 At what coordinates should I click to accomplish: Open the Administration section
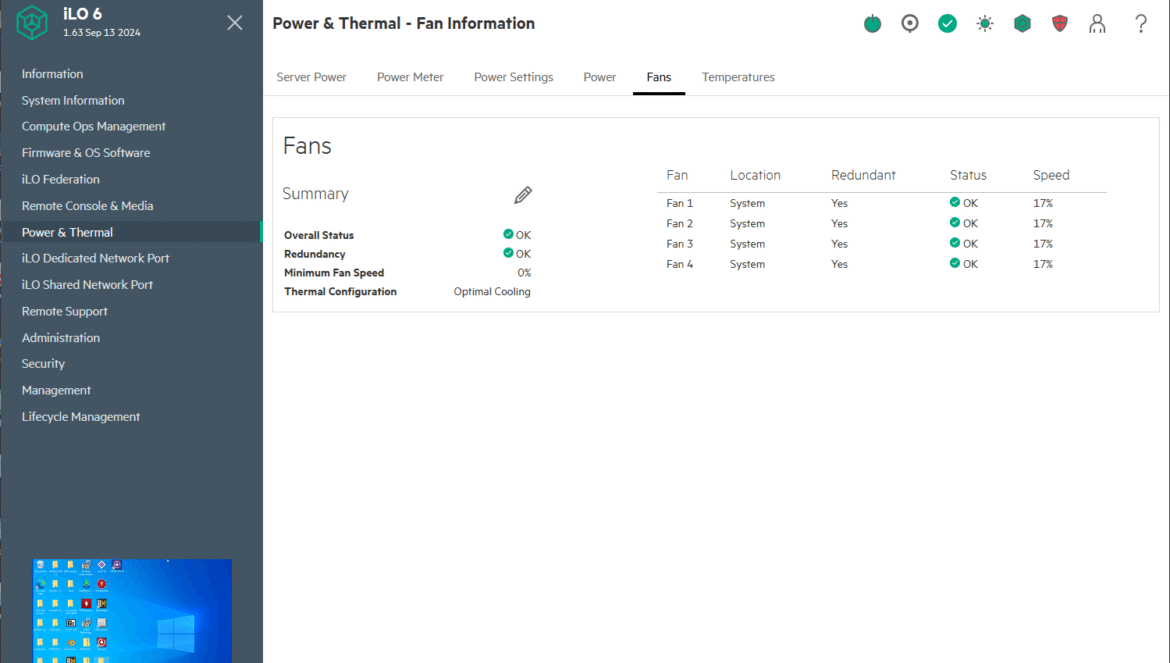pyautogui.click(x=60, y=337)
